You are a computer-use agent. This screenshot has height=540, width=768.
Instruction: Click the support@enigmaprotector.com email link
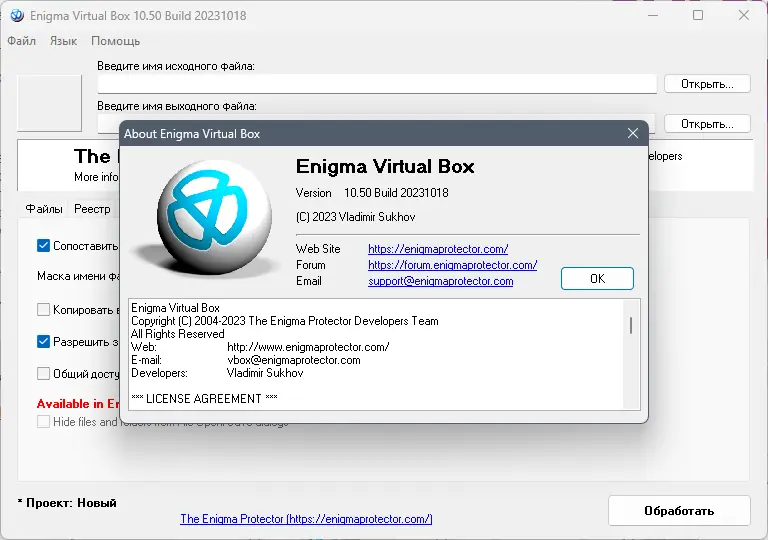click(441, 281)
